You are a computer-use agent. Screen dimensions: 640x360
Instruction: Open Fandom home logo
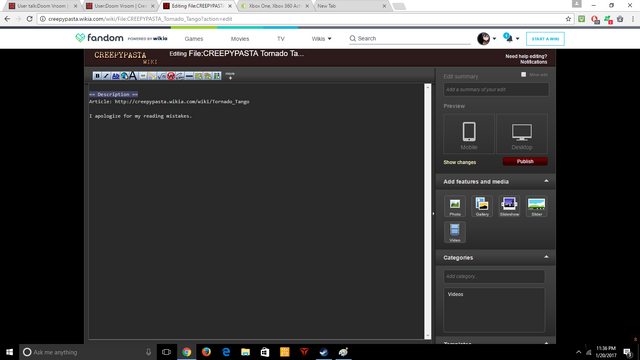pyautogui.click(x=99, y=38)
